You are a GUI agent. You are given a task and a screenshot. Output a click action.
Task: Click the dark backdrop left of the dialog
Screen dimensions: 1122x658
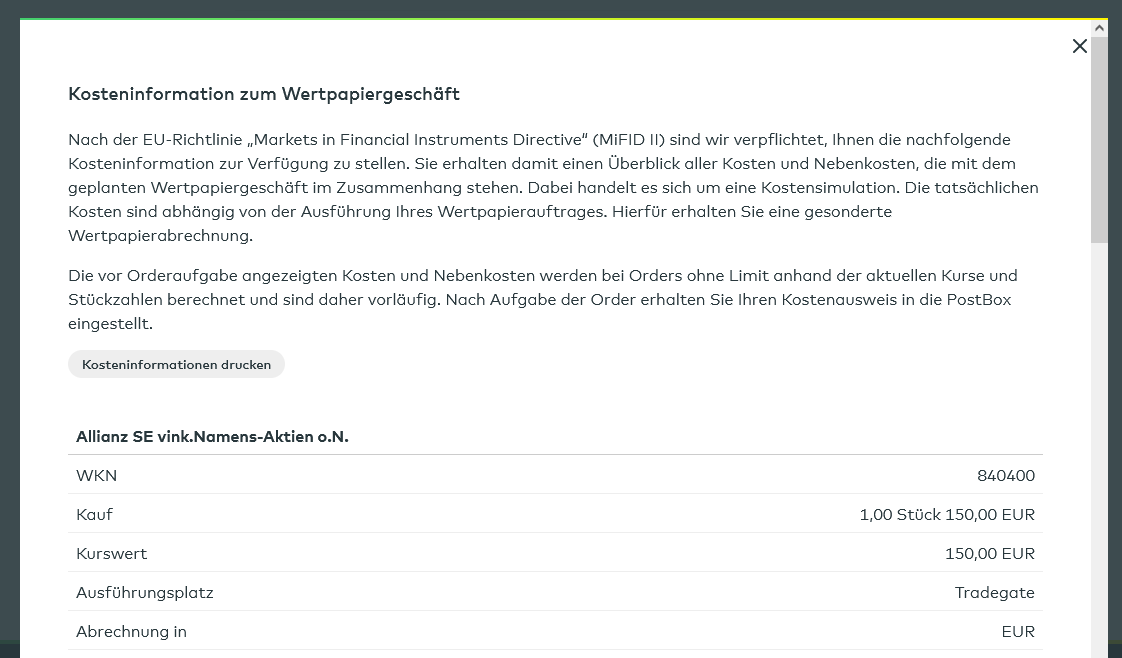coord(9,330)
